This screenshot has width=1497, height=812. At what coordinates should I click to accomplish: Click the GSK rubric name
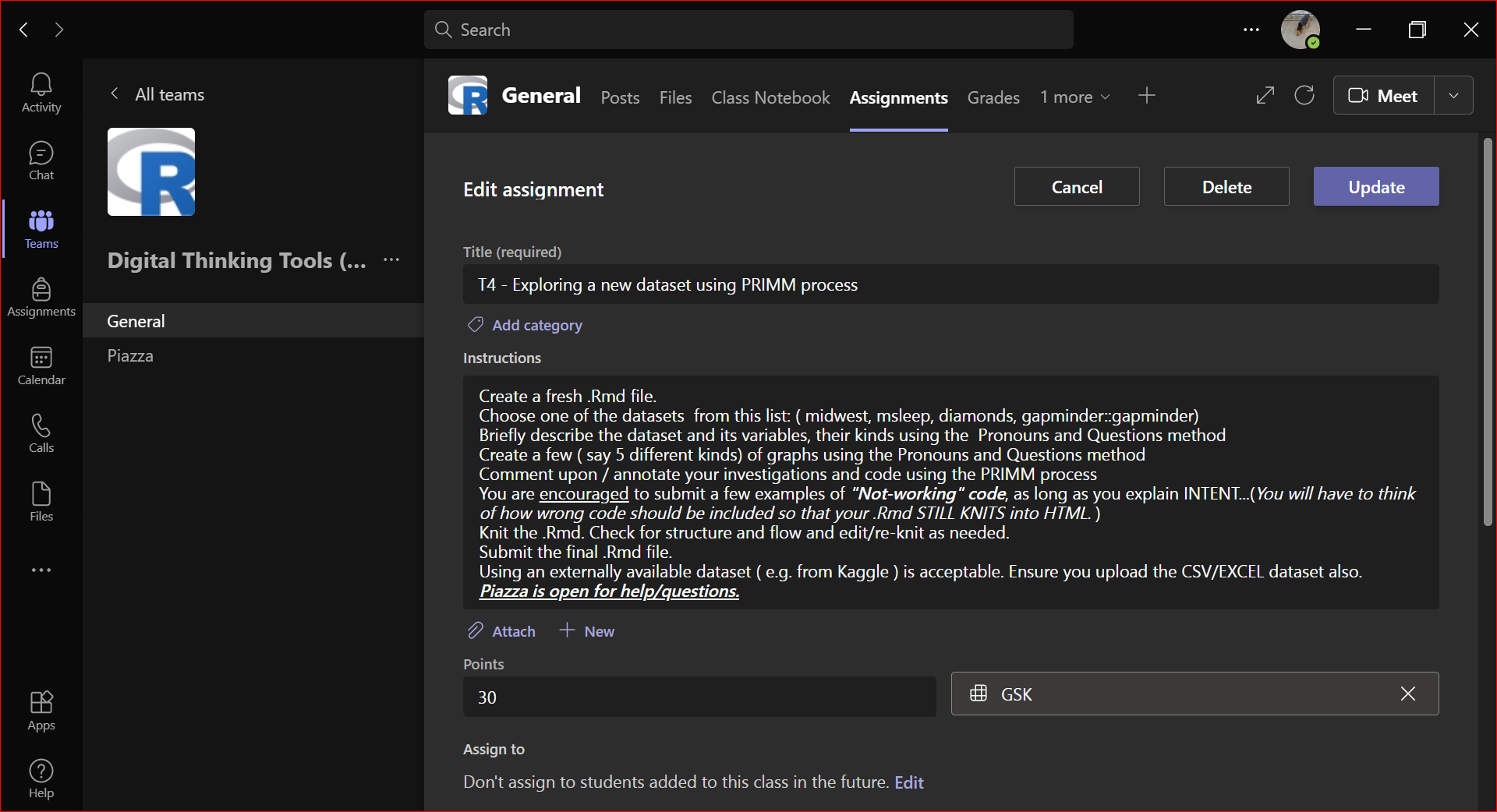pyautogui.click(x=1016, y=694)
